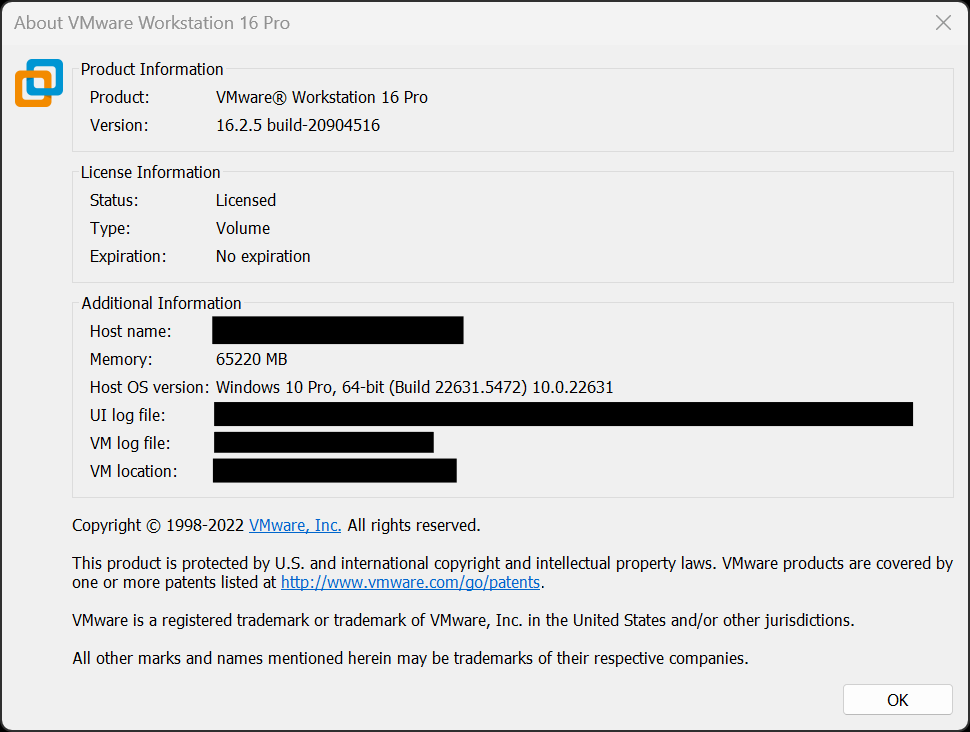Click the Additional Information group heading
Image resolution: width=970 pixels, height=732 pixels.
(x=161, y=303)
